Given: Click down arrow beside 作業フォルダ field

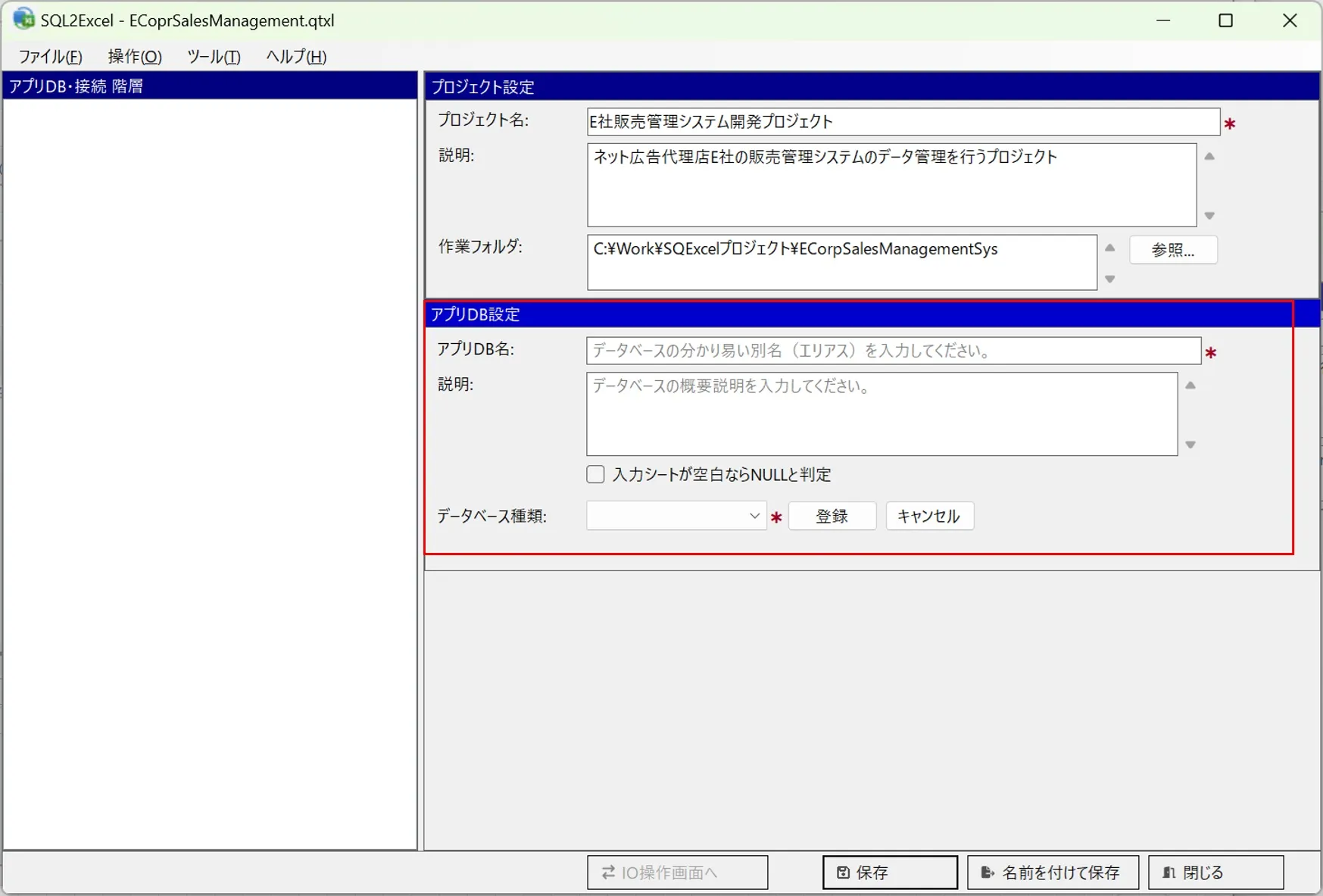Looking at the screenshot, I should [1110, 279].
